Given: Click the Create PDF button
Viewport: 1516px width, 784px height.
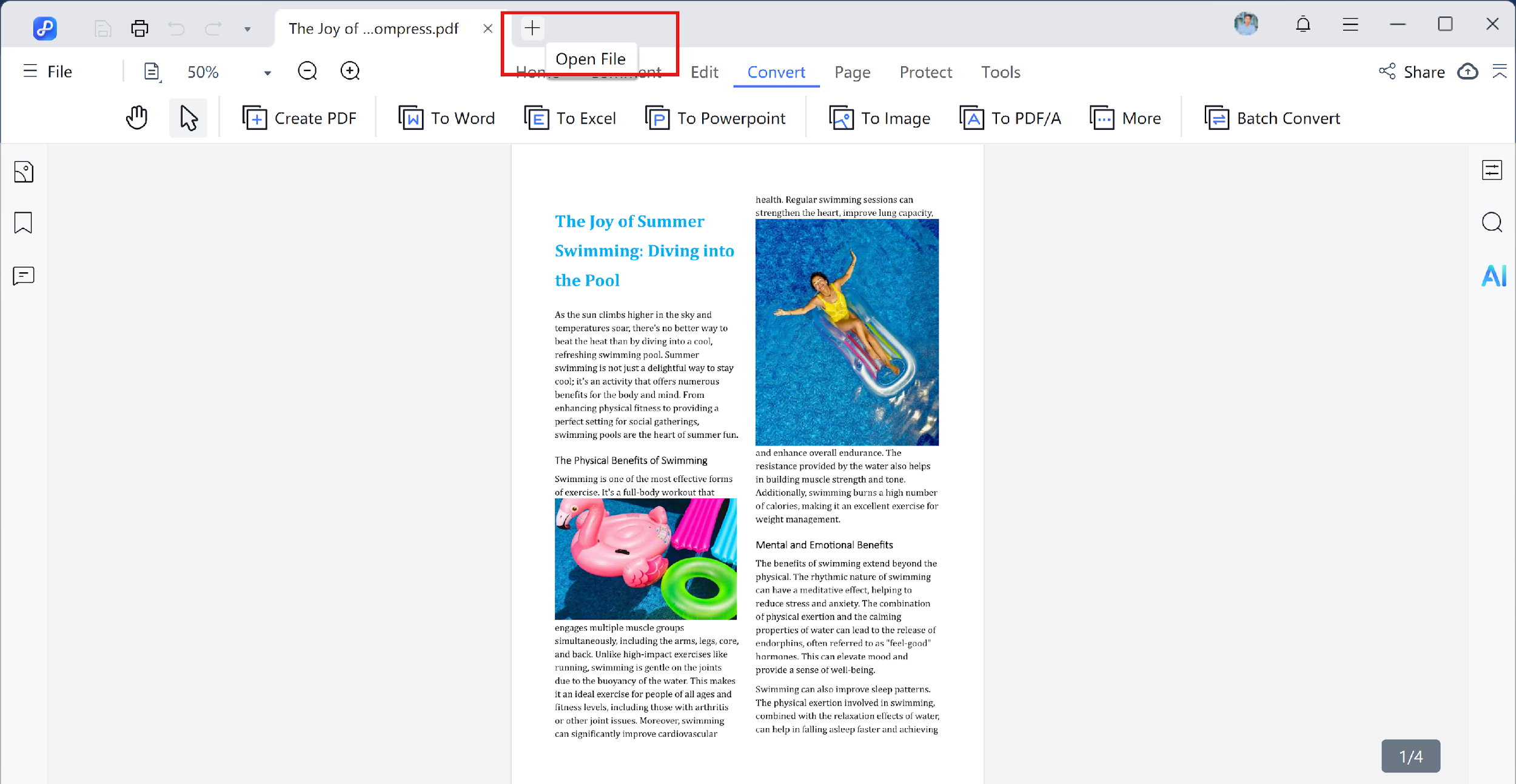Looking at the screenshot, I should coord(300,118).
